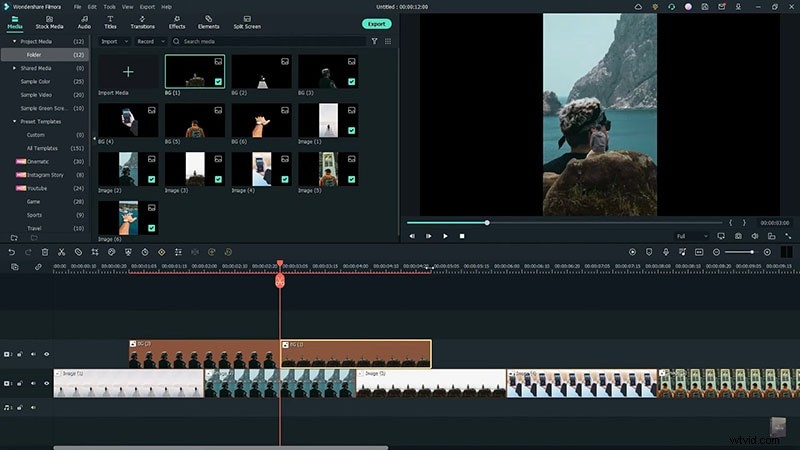
Task: Click the filter icon in media panel
Action: point(374,41)
